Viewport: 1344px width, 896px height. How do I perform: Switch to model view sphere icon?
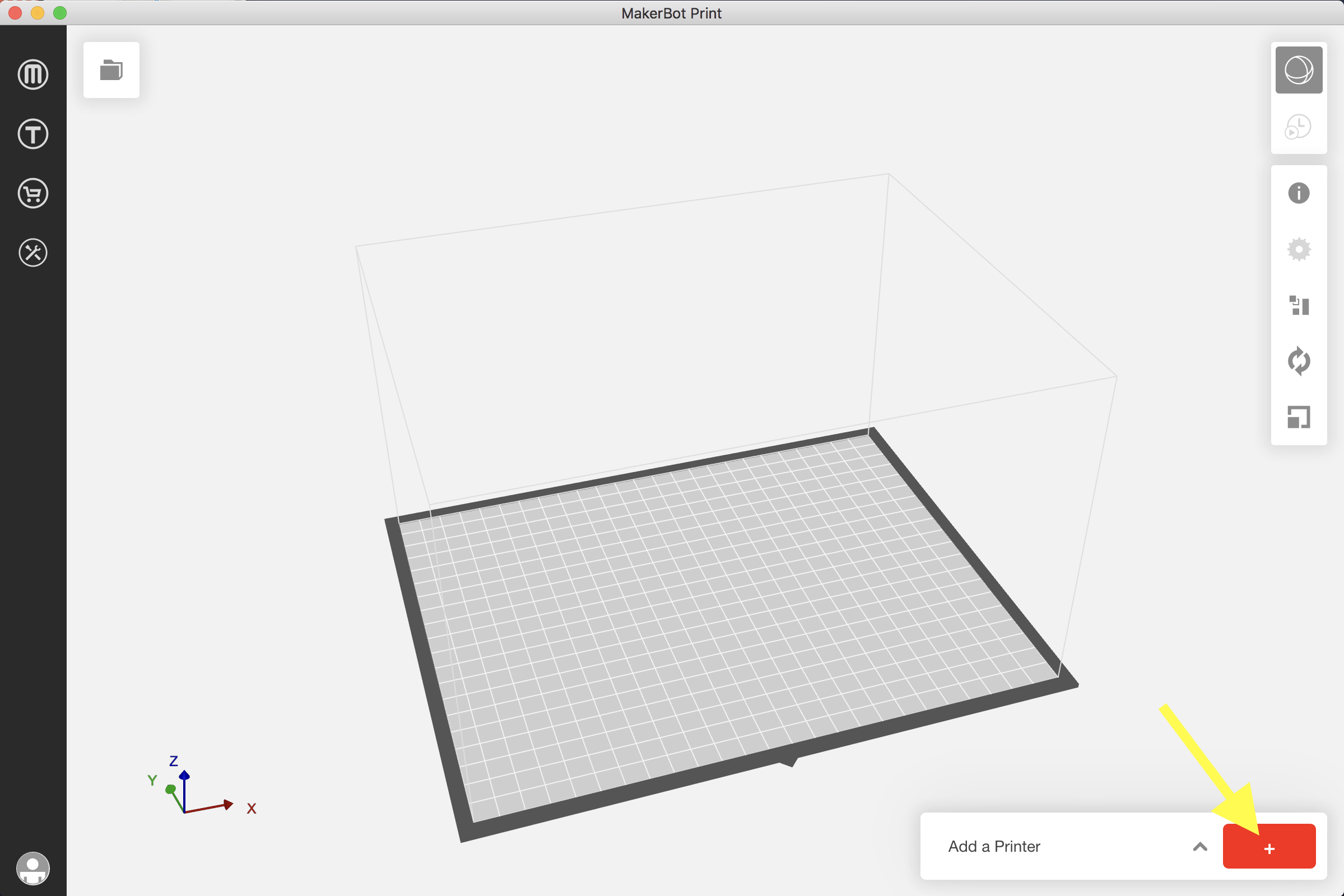pyautogui.click(x=1299, y=71)
